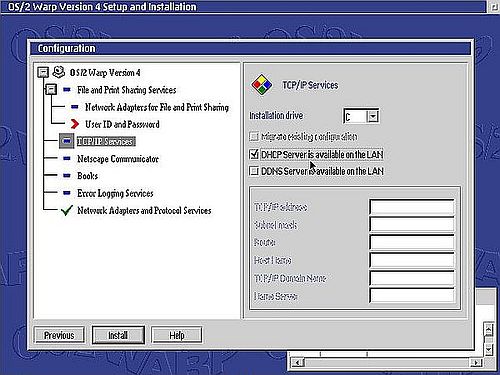
Task: Select the Books entry
Action: point(88,176)
